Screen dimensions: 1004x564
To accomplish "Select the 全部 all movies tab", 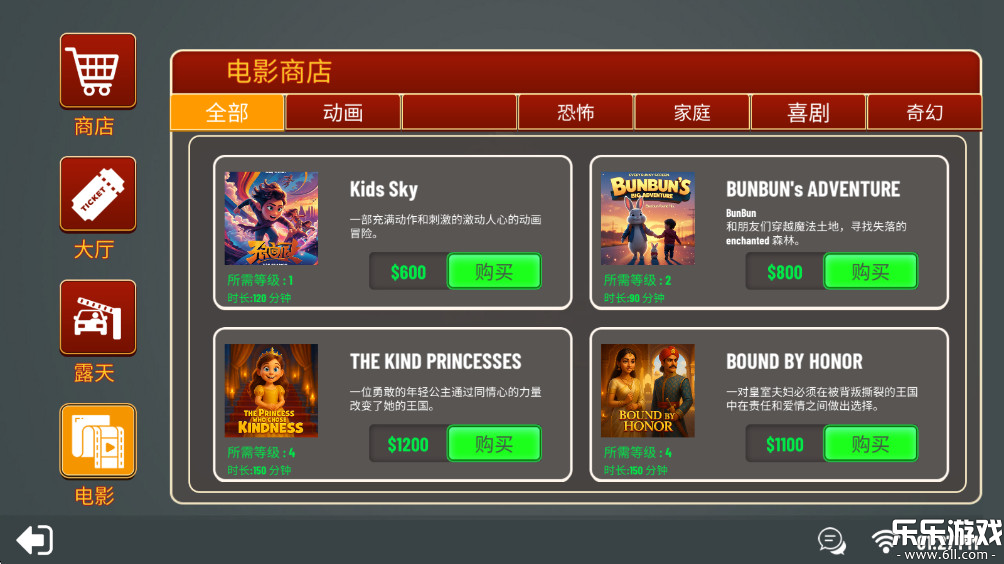I will coord(227,113).
